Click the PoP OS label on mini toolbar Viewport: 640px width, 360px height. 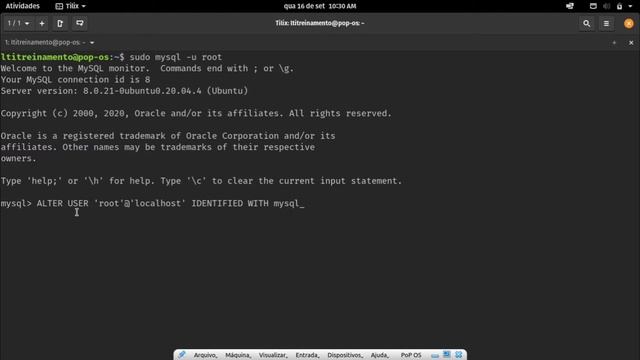[411, 355]
